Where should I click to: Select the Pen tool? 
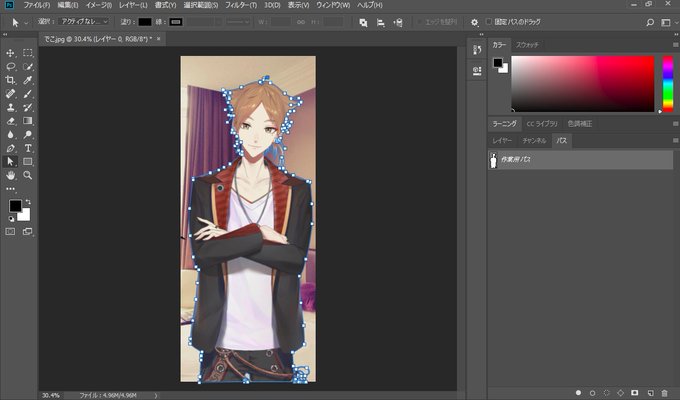[x=10, y=148]
